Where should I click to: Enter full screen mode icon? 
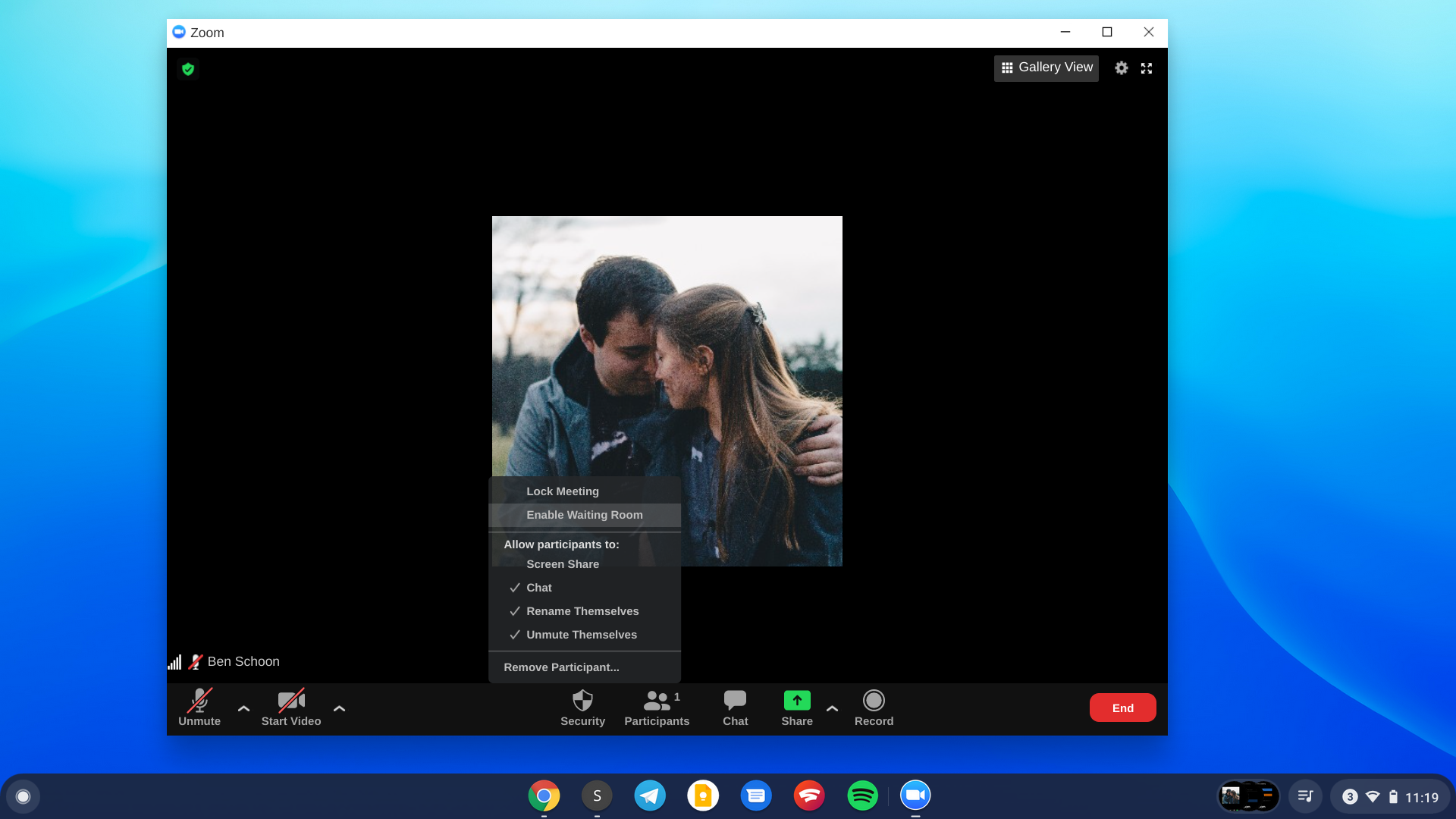coord(1147,68)
